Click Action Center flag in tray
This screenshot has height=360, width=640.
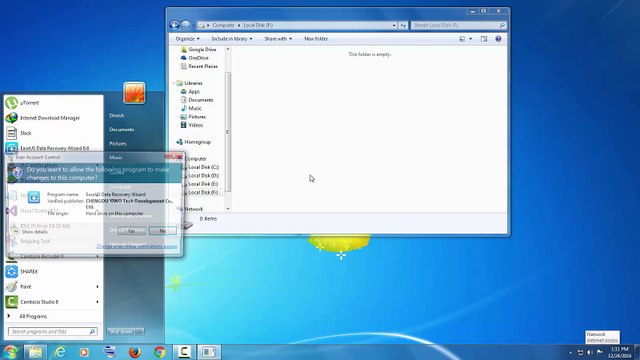coord(600,352)
